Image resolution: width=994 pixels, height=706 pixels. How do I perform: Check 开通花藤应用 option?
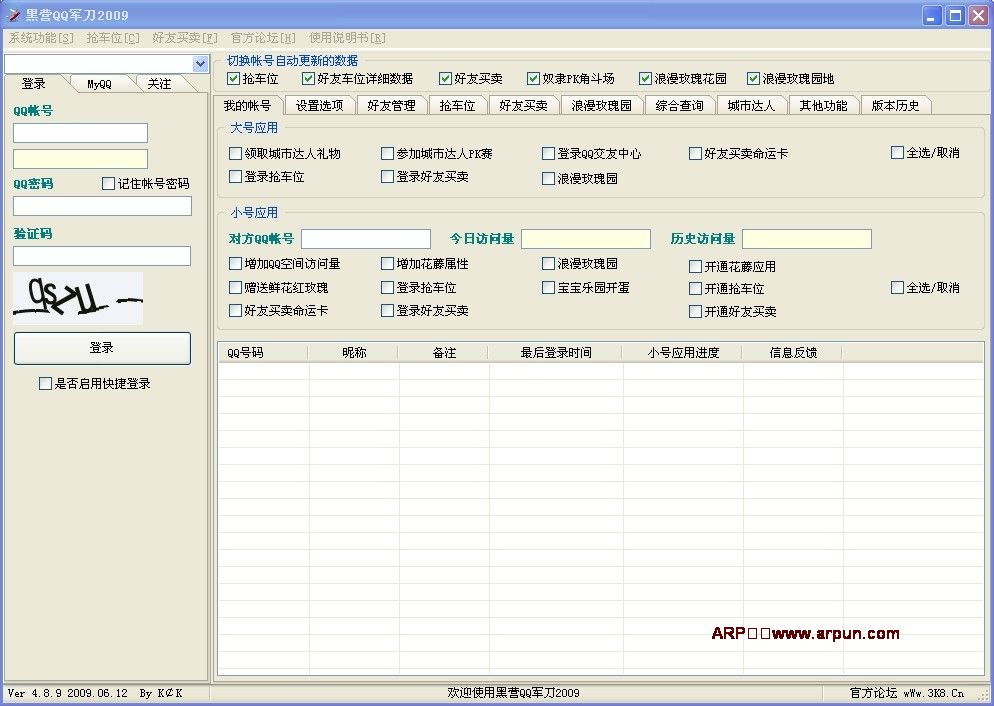(x=695, y=267)
